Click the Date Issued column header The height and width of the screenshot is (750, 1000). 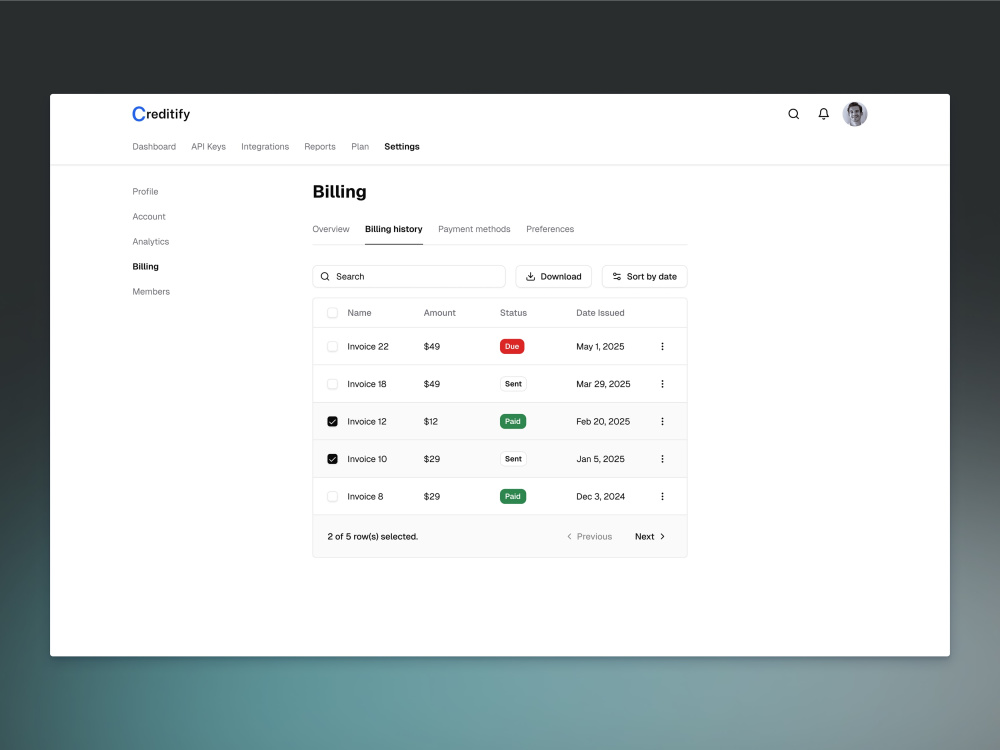click(600, 312)
